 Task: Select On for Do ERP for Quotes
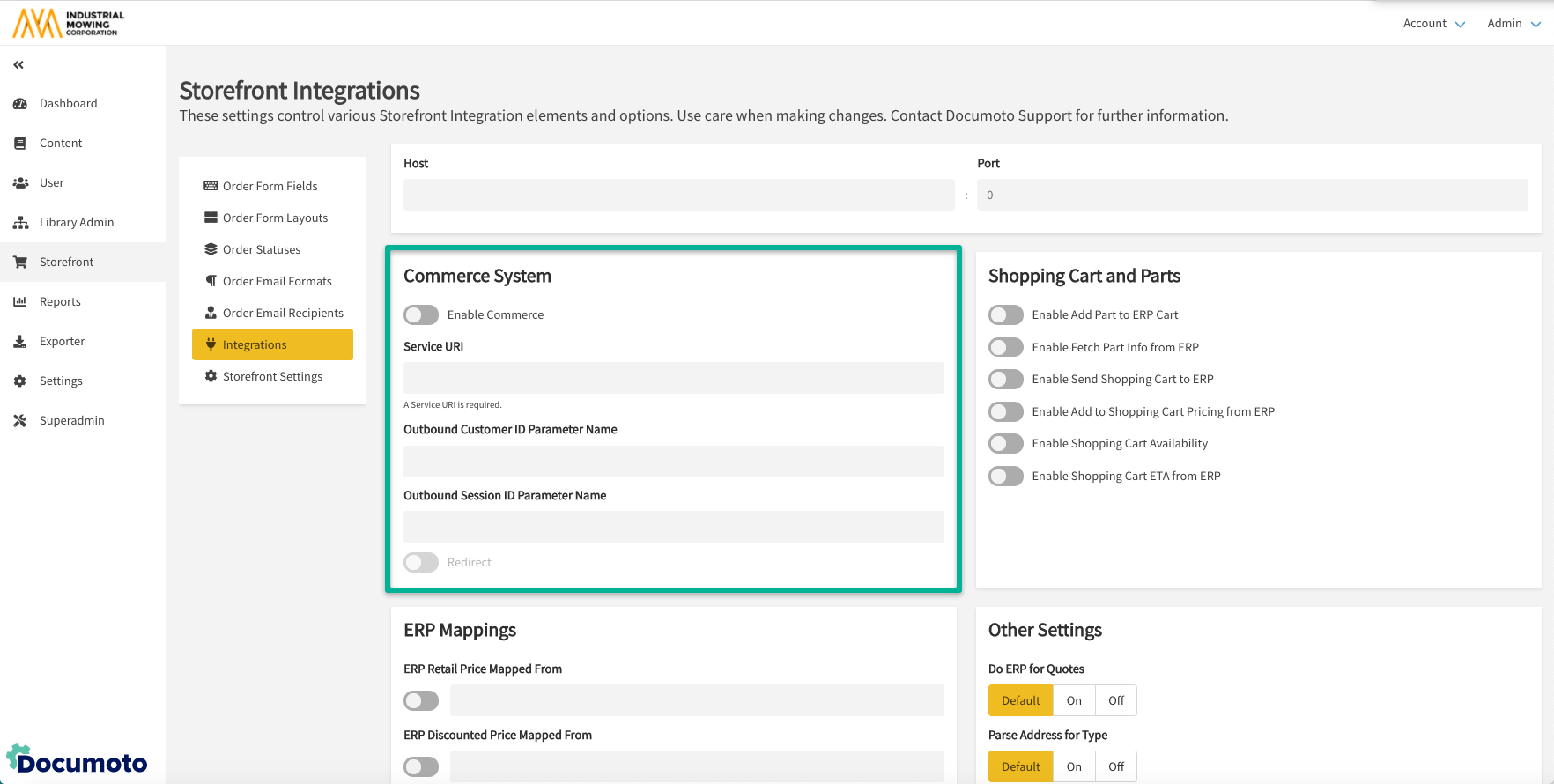coord(1074,701)
